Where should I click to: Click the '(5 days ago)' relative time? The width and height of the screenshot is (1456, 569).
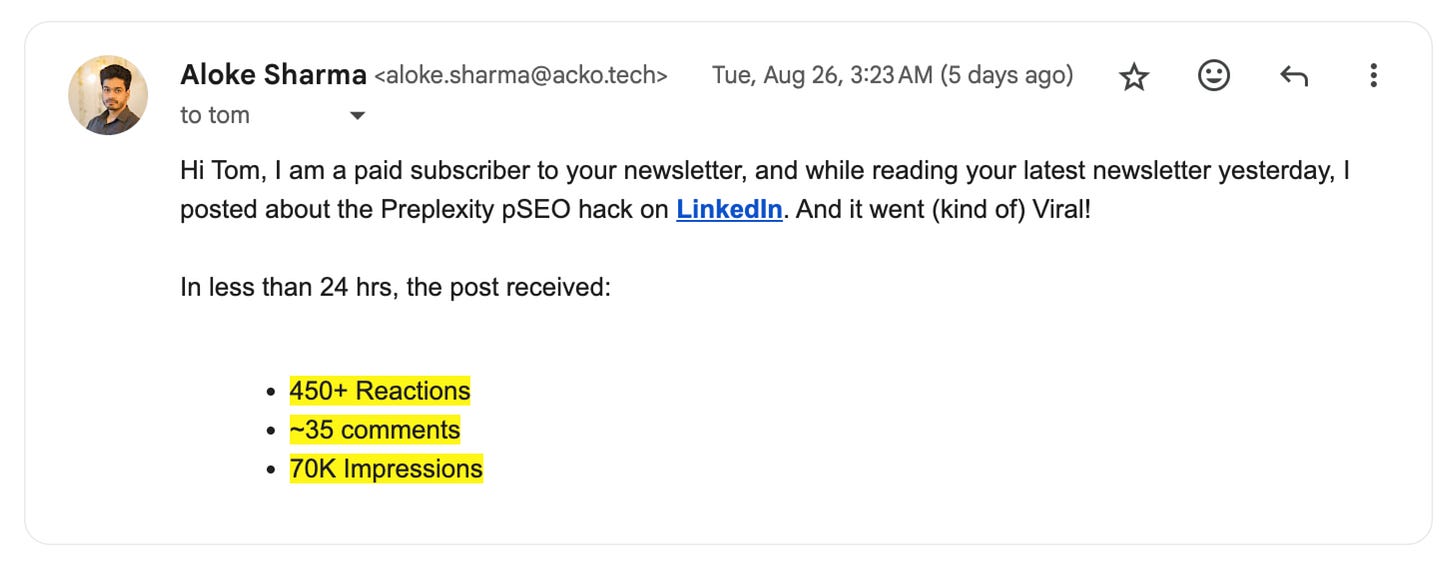(1006, 76)
